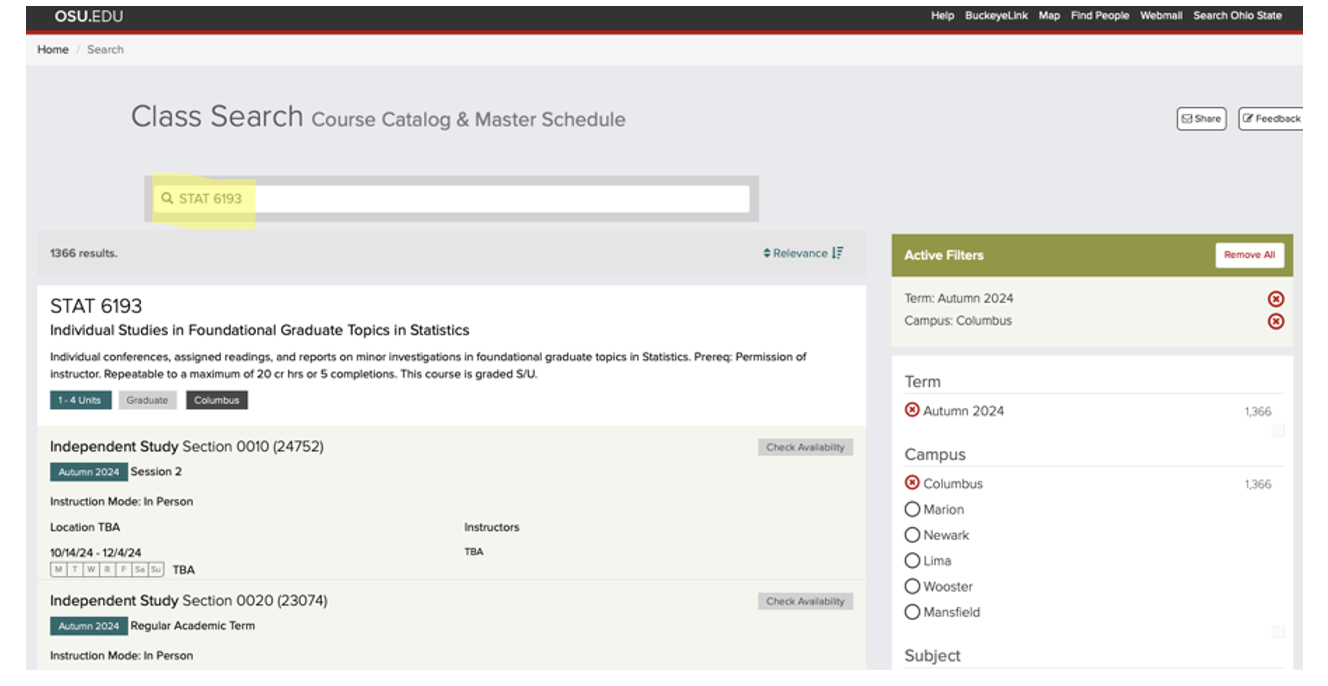
Task: Select the Newark campus radio button
Action: pos(912,535)
